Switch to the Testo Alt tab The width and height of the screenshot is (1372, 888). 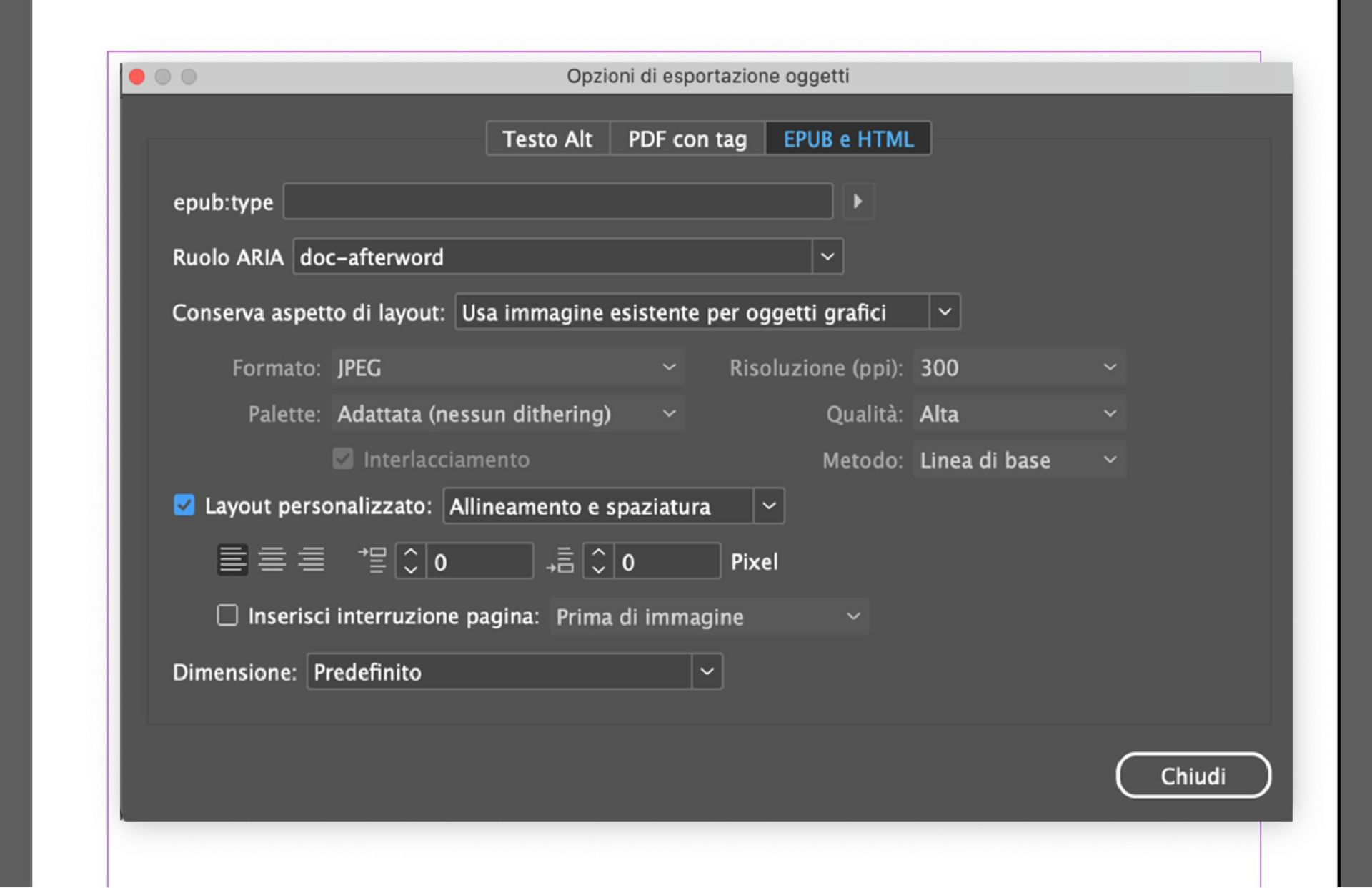(x=547, y=139)
